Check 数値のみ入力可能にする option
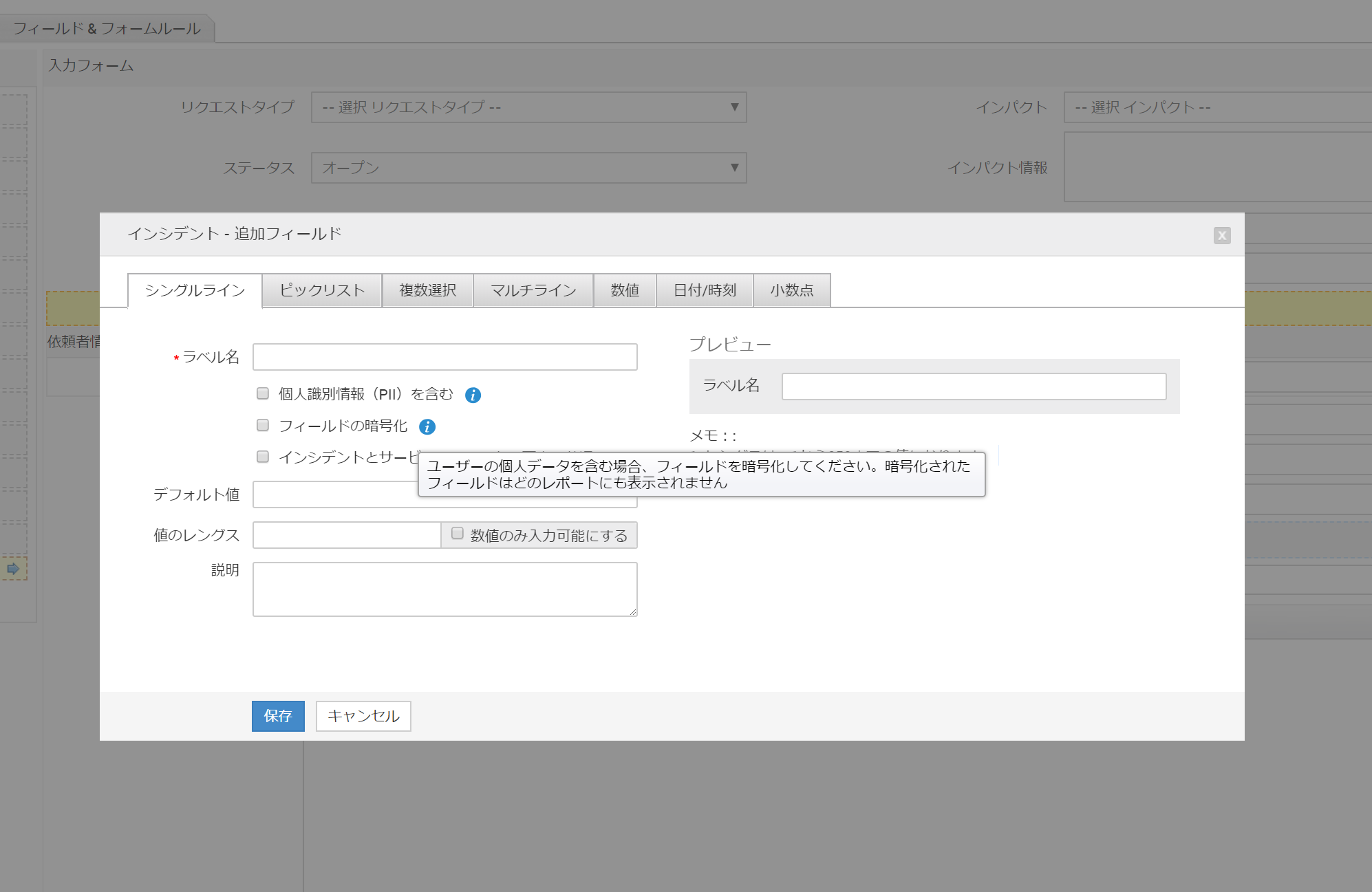1372x892 pixels. tap(458, 534)
